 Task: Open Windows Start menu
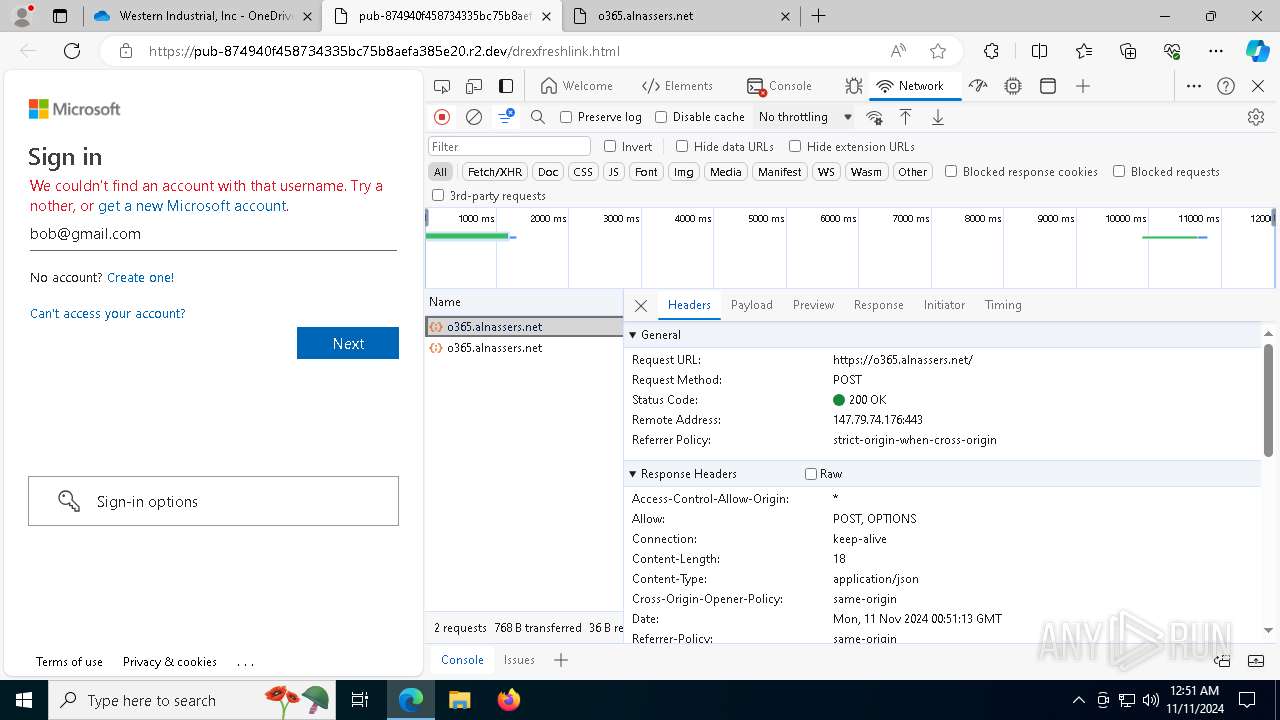point(23,700)
